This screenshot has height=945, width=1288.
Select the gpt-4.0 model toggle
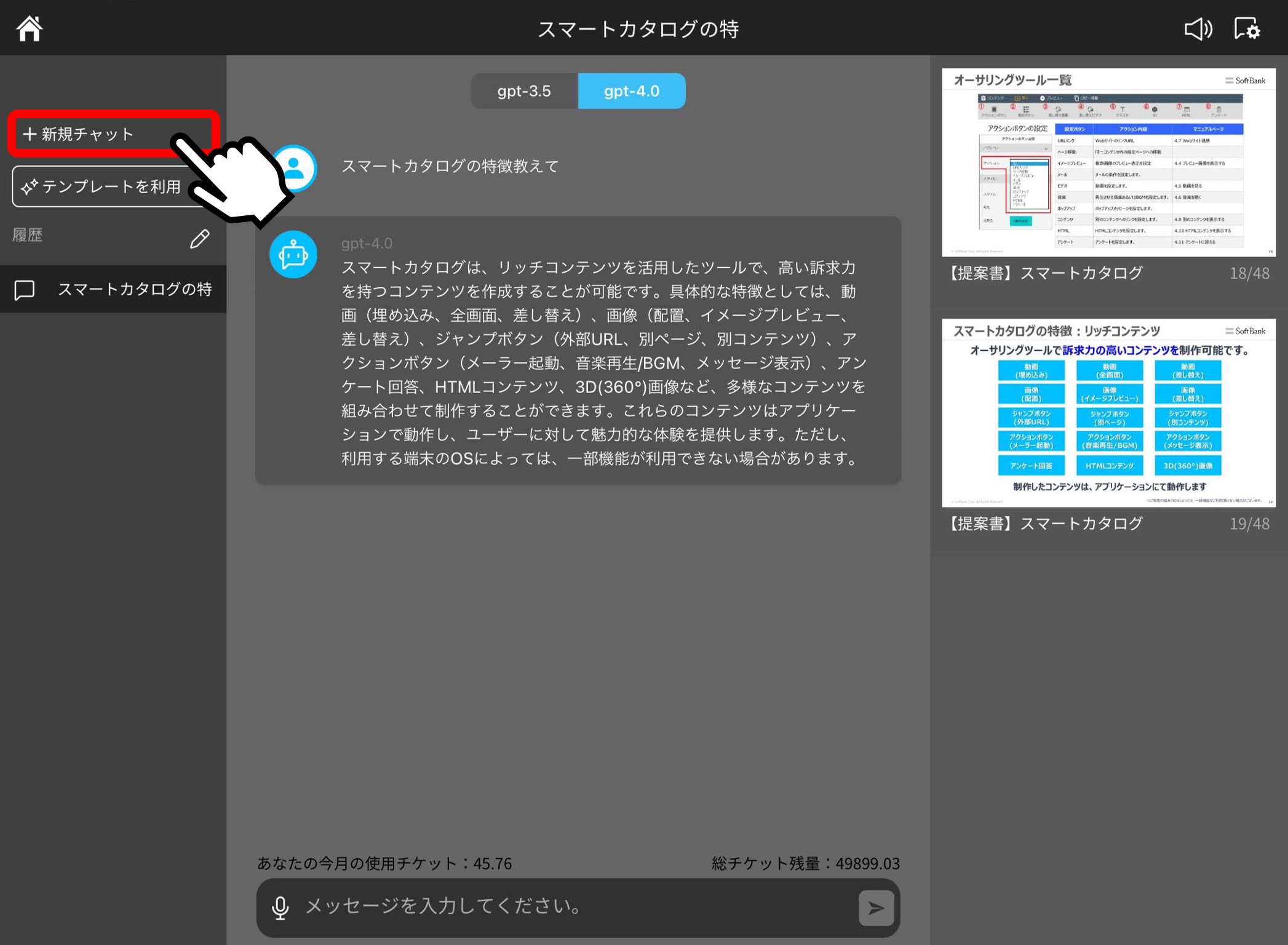(632, 91)
